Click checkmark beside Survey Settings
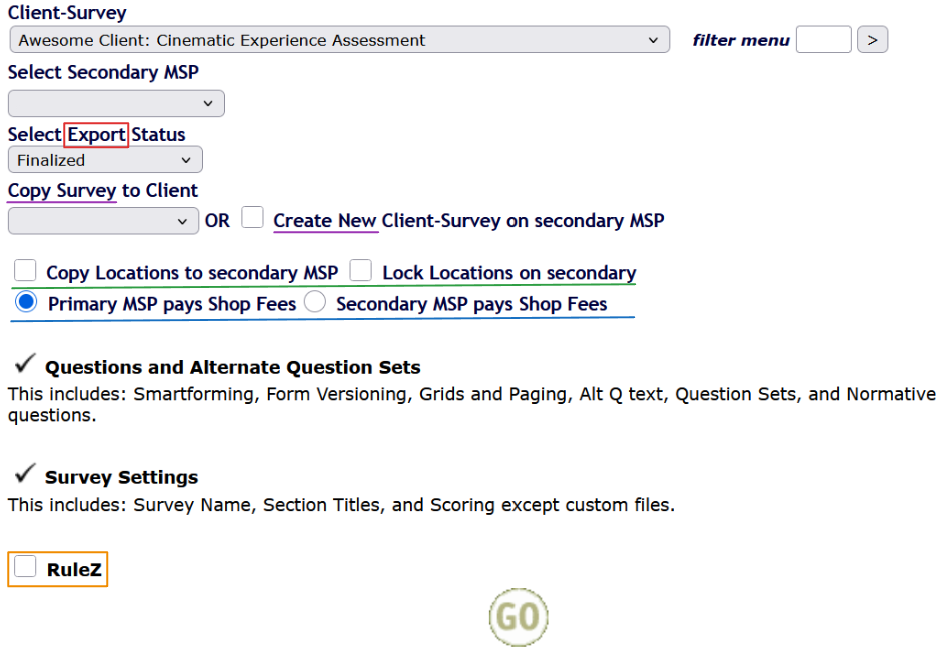Viewport: 939px width, 661px height. (25, 473)
